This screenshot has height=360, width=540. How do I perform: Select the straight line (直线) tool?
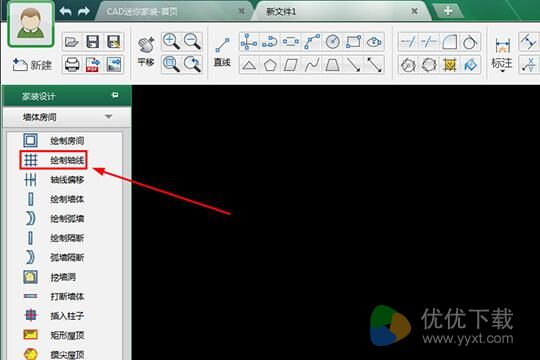[x=222, y=52]
